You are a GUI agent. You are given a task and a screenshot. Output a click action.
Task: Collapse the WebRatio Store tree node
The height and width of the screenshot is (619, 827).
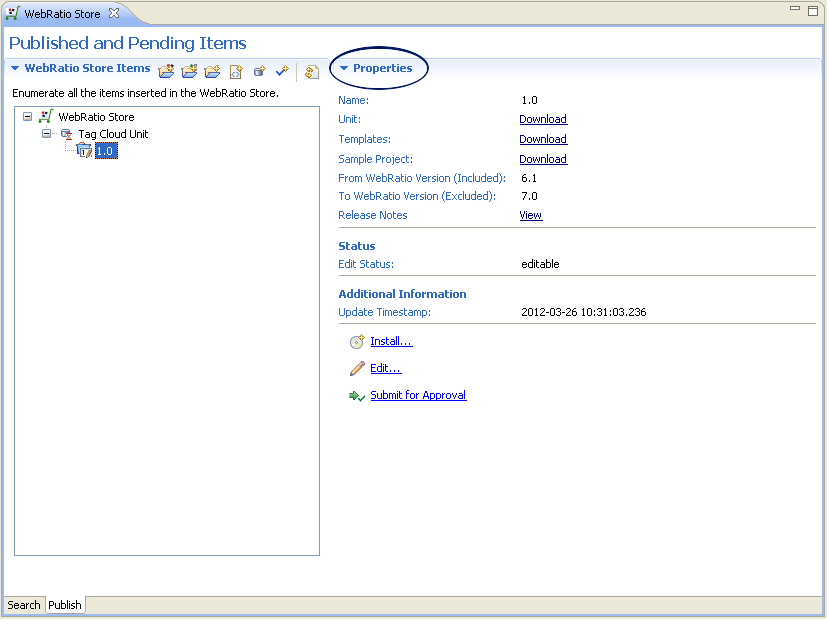pos(27,117)
